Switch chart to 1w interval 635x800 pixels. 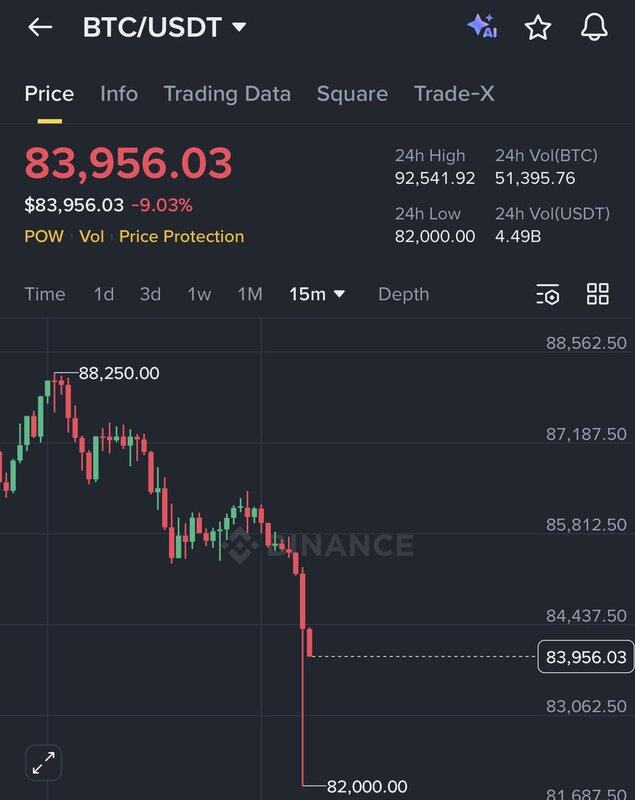199,294
